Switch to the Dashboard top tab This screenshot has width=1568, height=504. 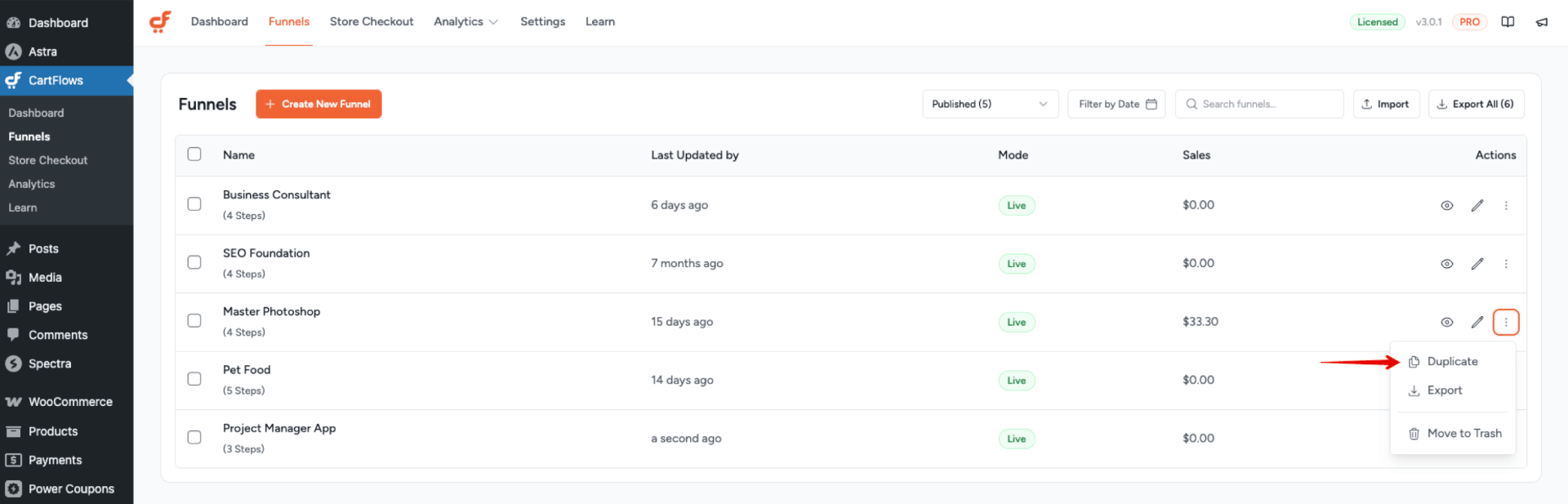click(x=220, y=22)
